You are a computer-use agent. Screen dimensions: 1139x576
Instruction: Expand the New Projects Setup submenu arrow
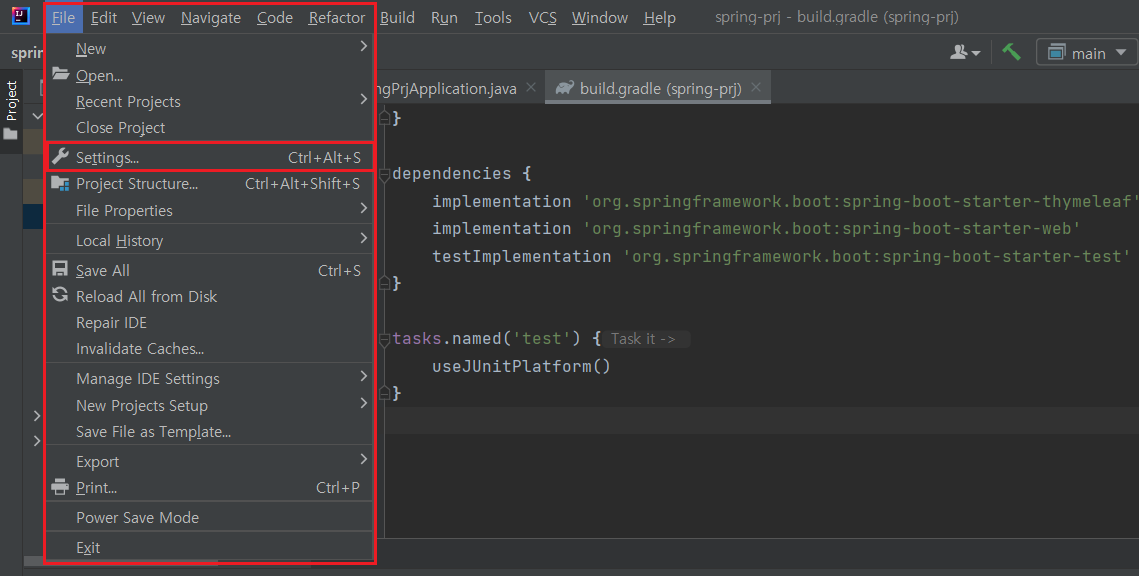364,403
